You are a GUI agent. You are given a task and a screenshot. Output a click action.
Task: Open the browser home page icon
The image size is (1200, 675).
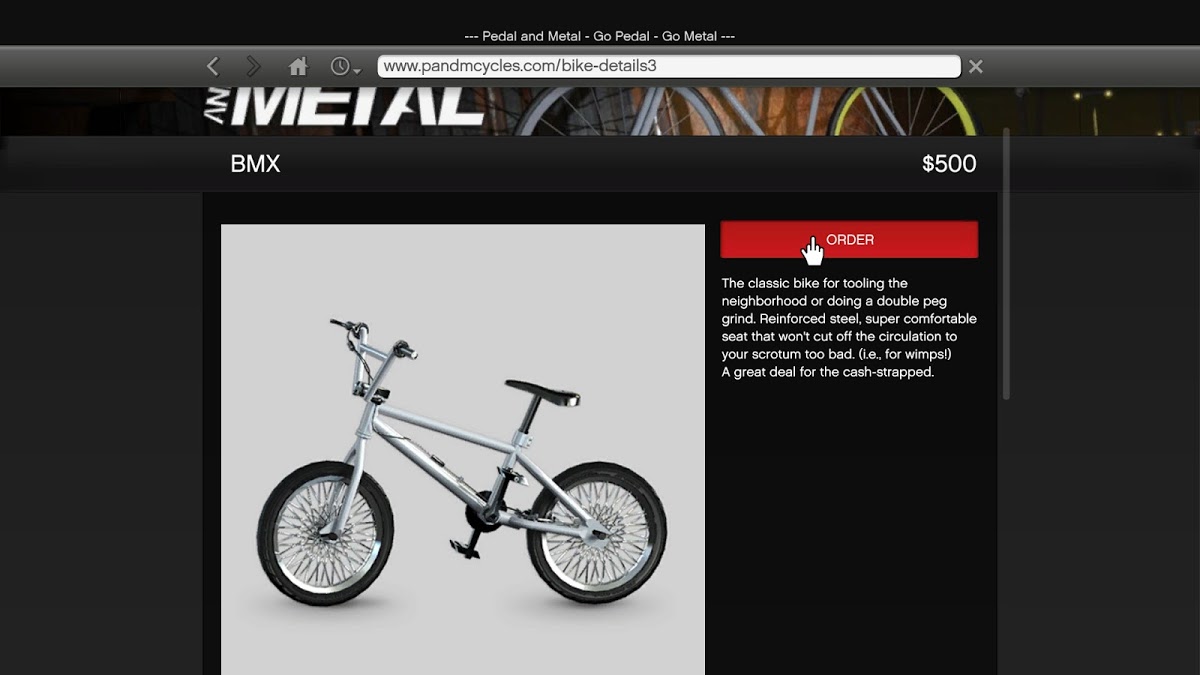298,67
